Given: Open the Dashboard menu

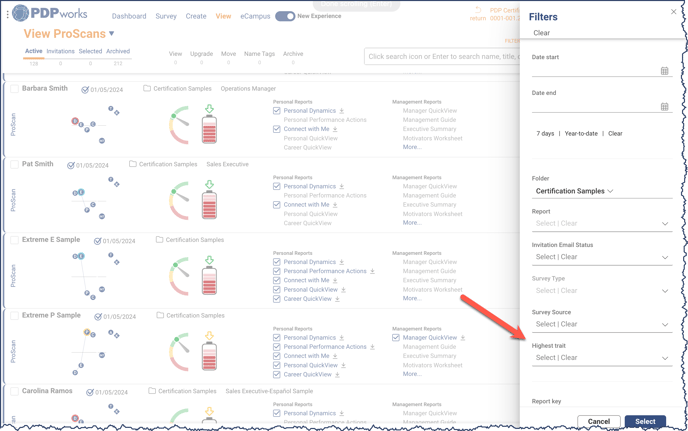Looking at the screenshot, I should 129,16.
